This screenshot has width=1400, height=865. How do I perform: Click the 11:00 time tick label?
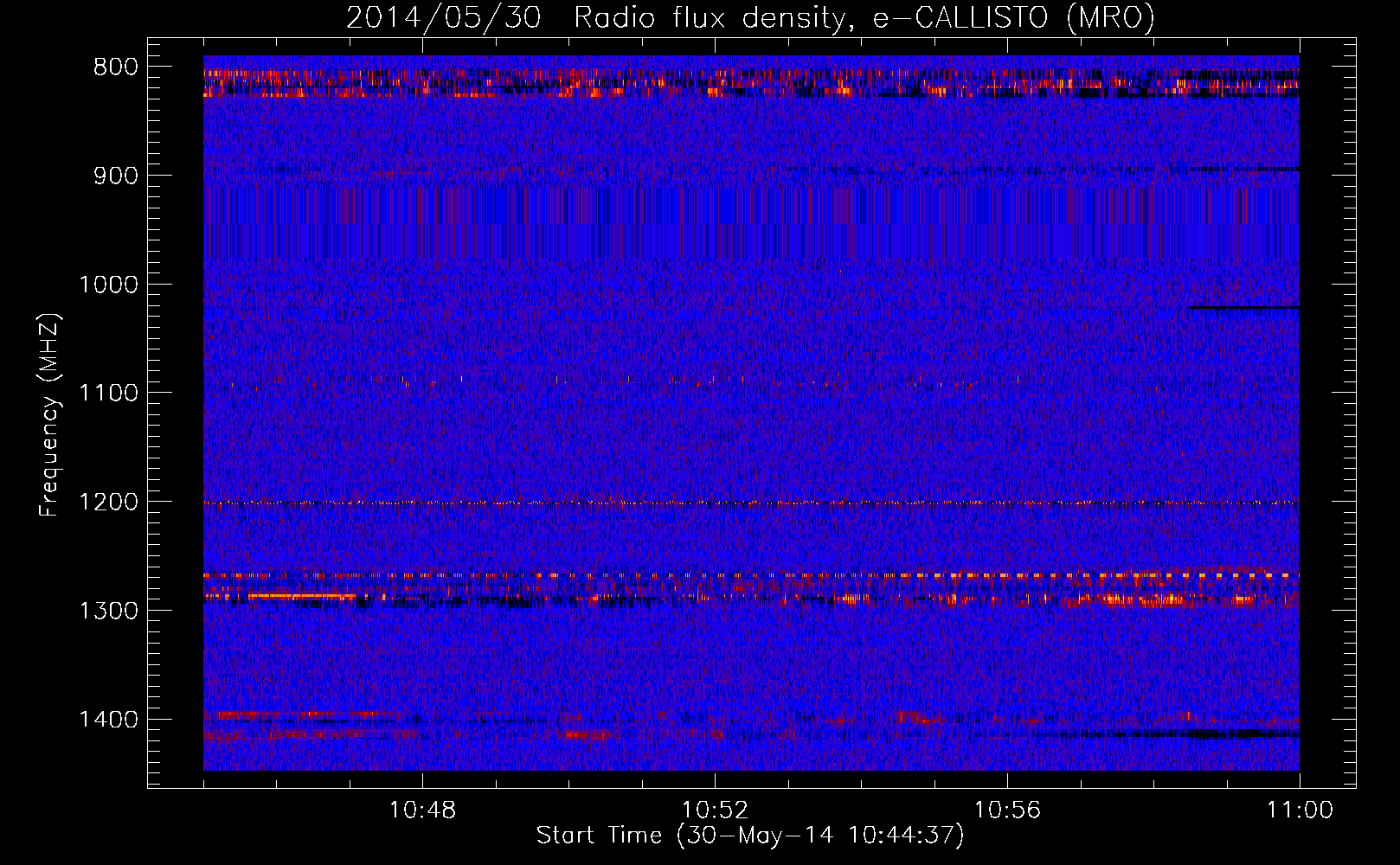[x=1300, y=811]
